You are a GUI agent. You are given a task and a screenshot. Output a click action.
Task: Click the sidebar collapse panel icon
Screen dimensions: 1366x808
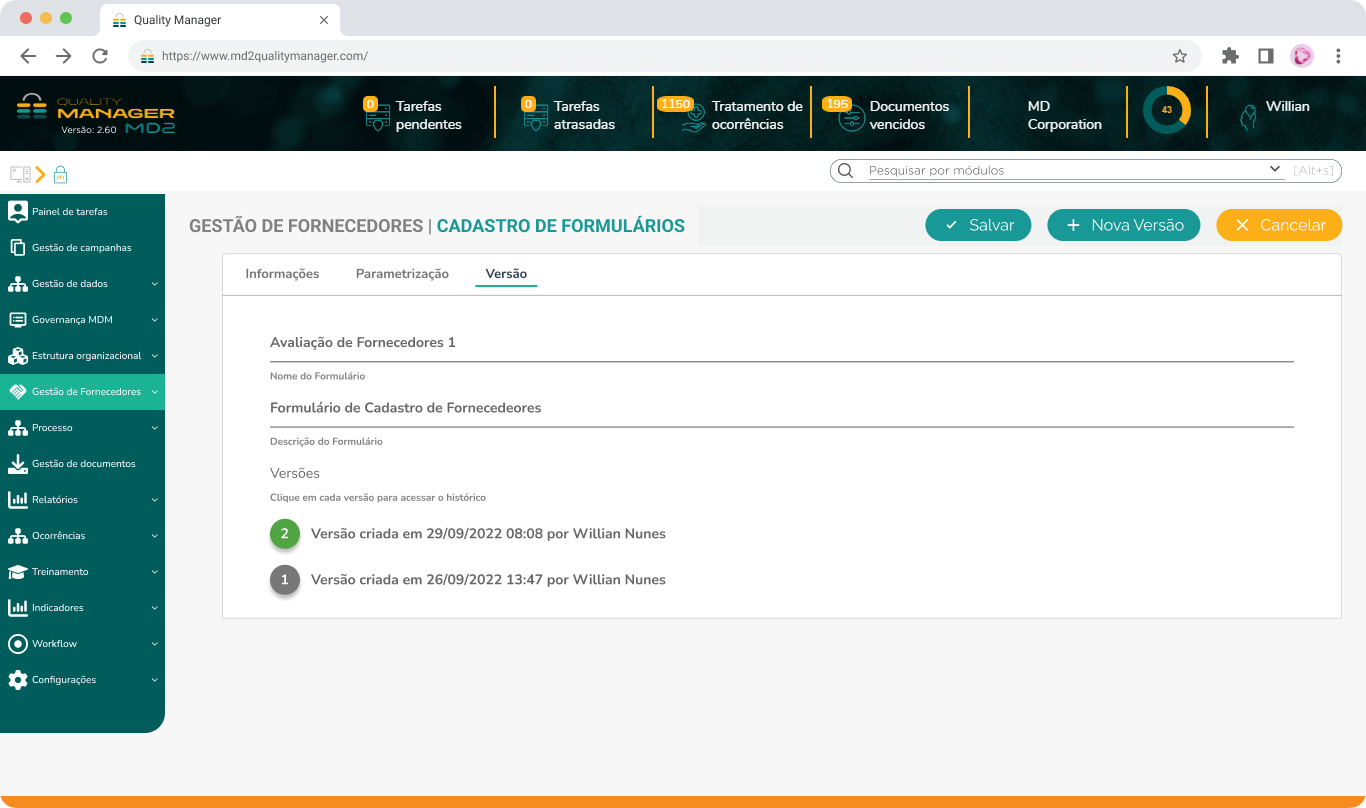[18, 174]
